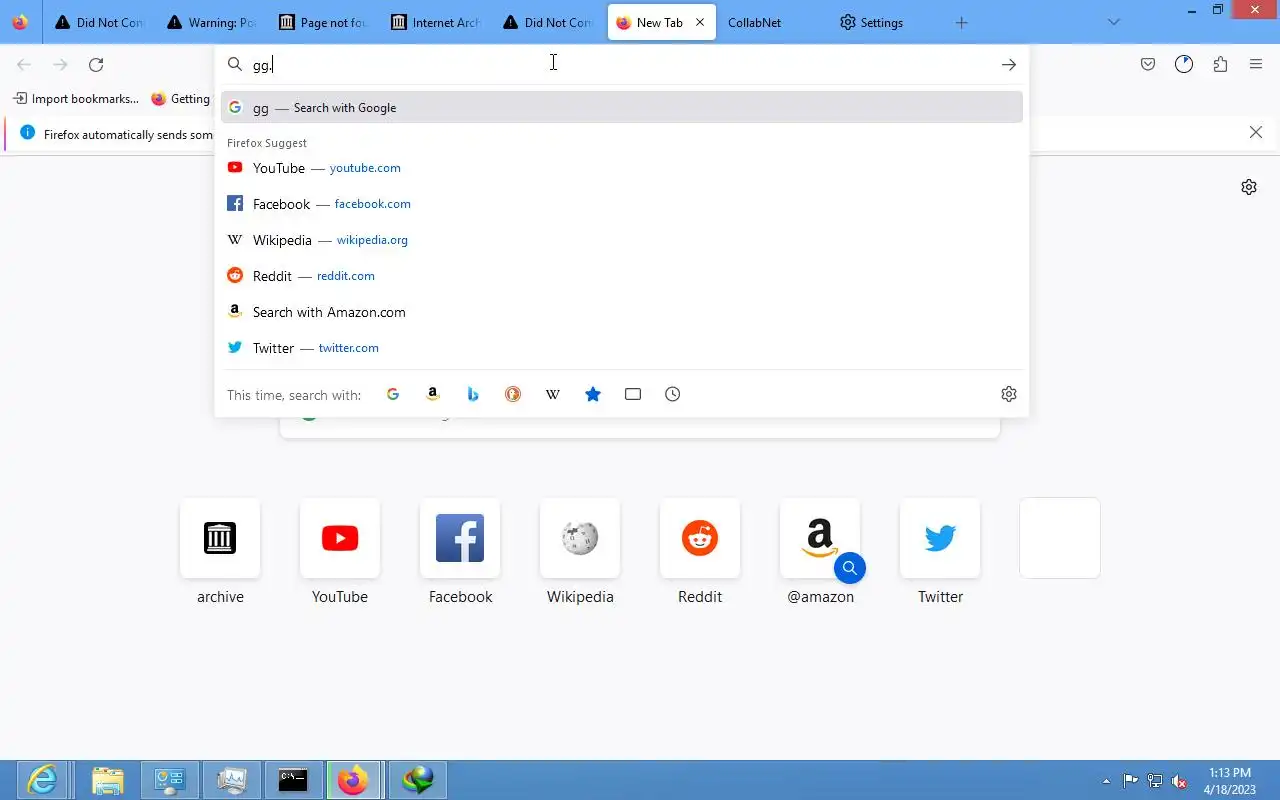1280x800 pixels.
Task: Show hidden system tray icons
Action: pyautogui.click(x=1106, y=781)
